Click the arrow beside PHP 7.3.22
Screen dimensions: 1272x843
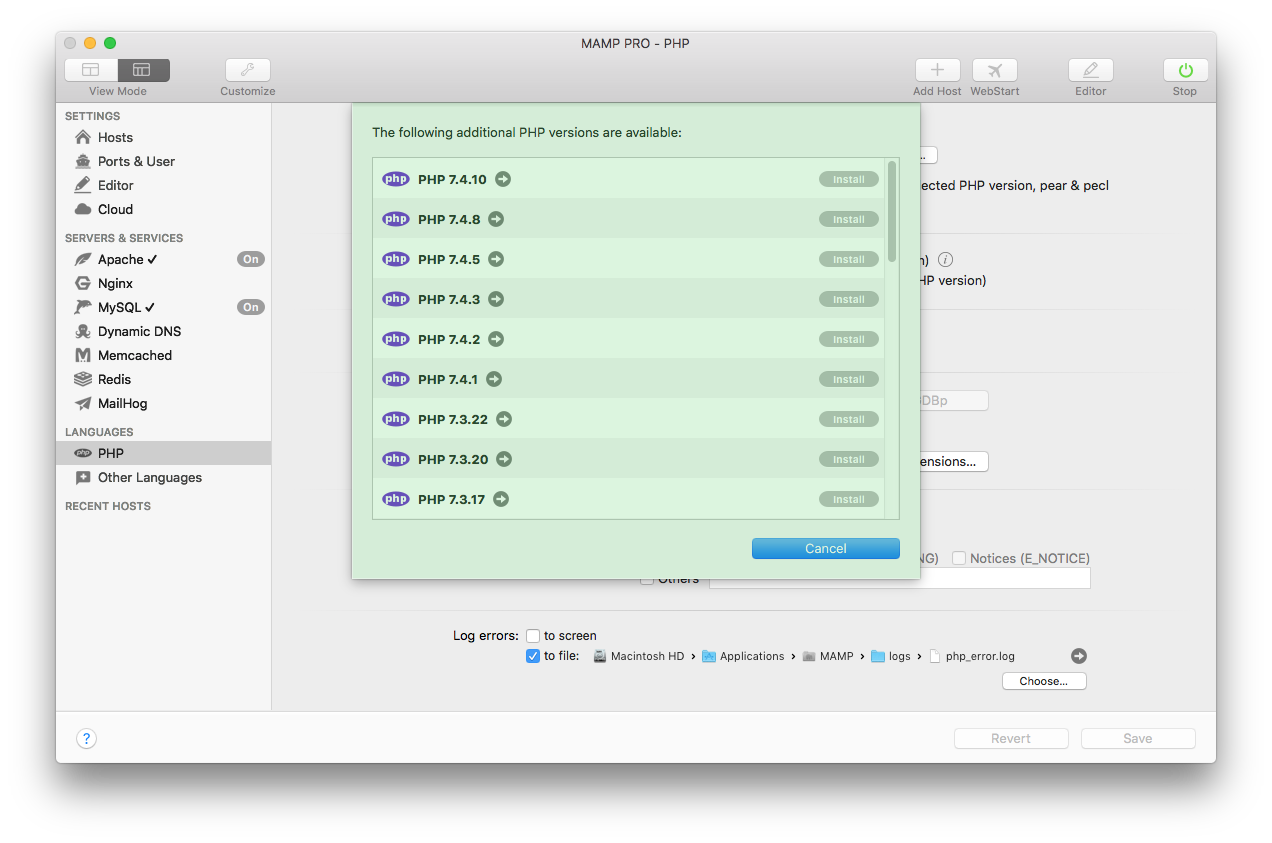coord(504,419)
